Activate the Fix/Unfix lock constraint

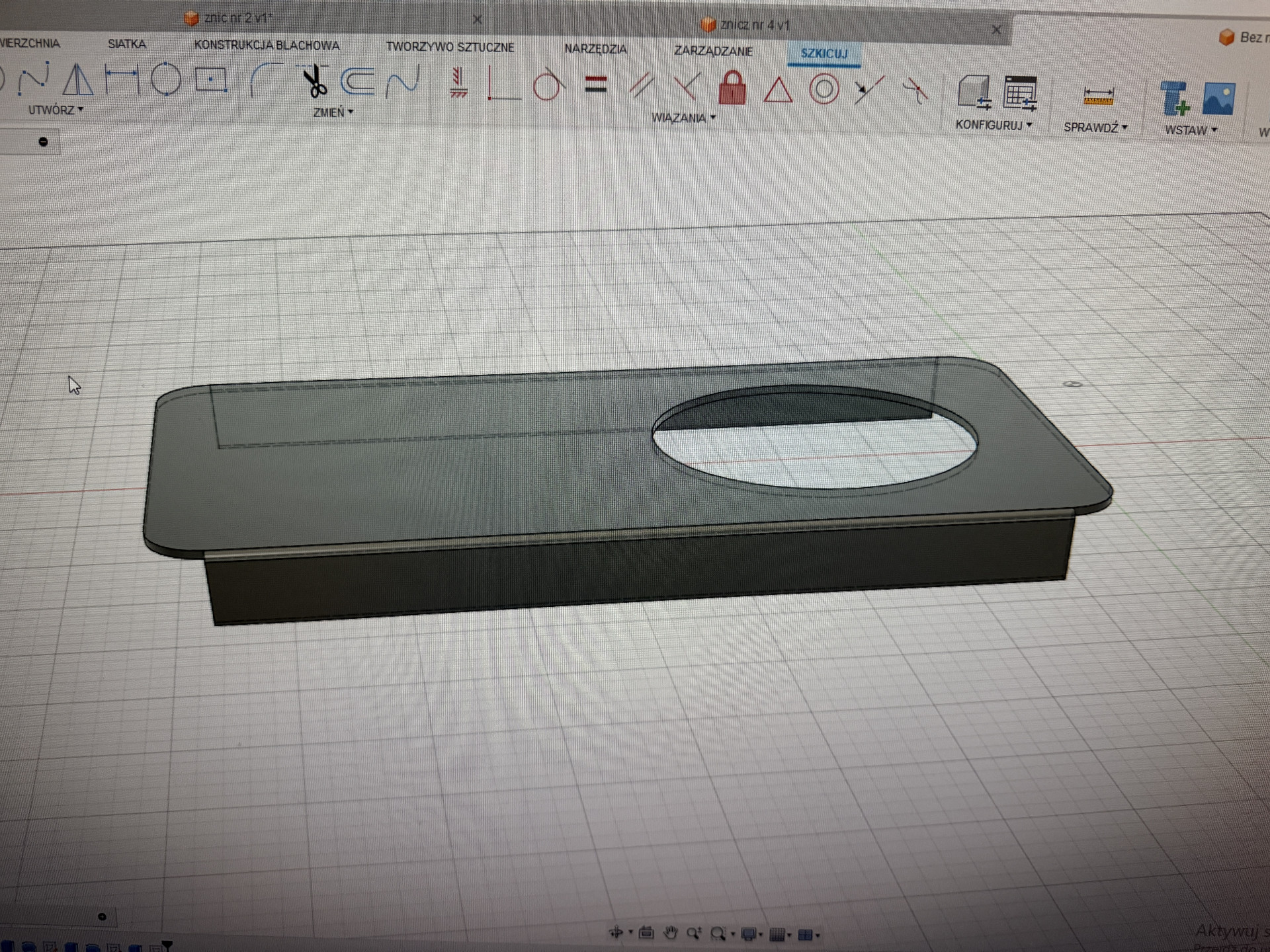coord(732,89)
